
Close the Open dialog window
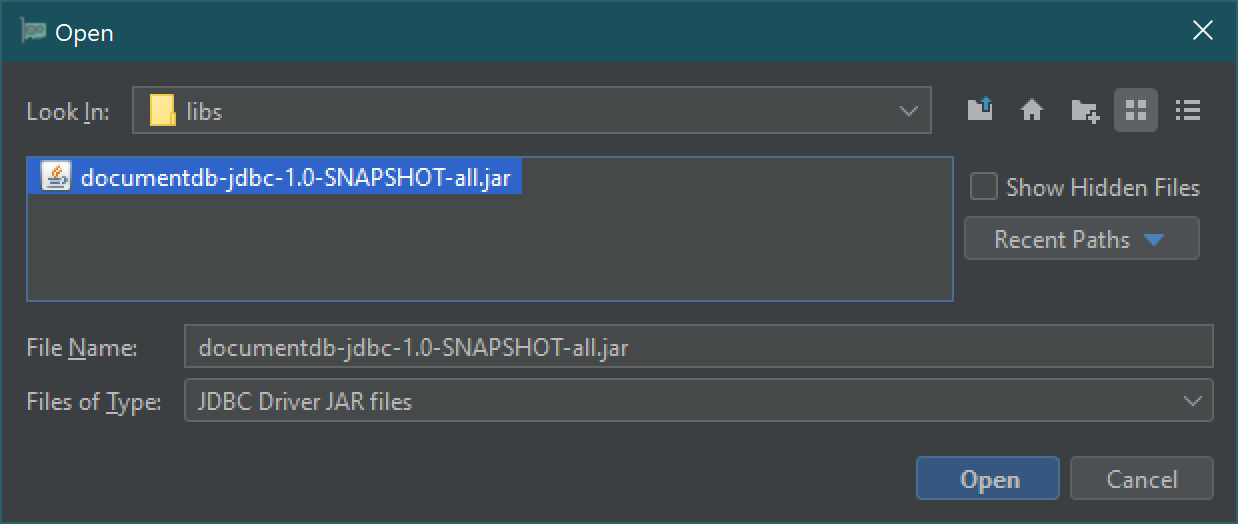pos(1203,31)
